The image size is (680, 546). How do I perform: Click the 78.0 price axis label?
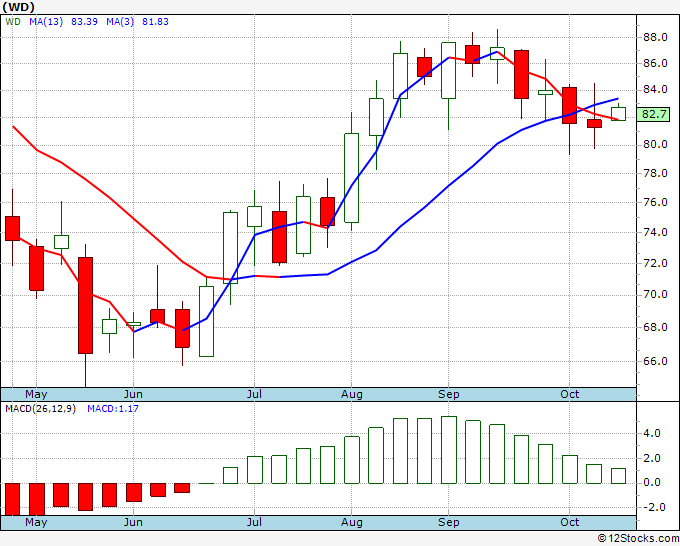[655, 173]
